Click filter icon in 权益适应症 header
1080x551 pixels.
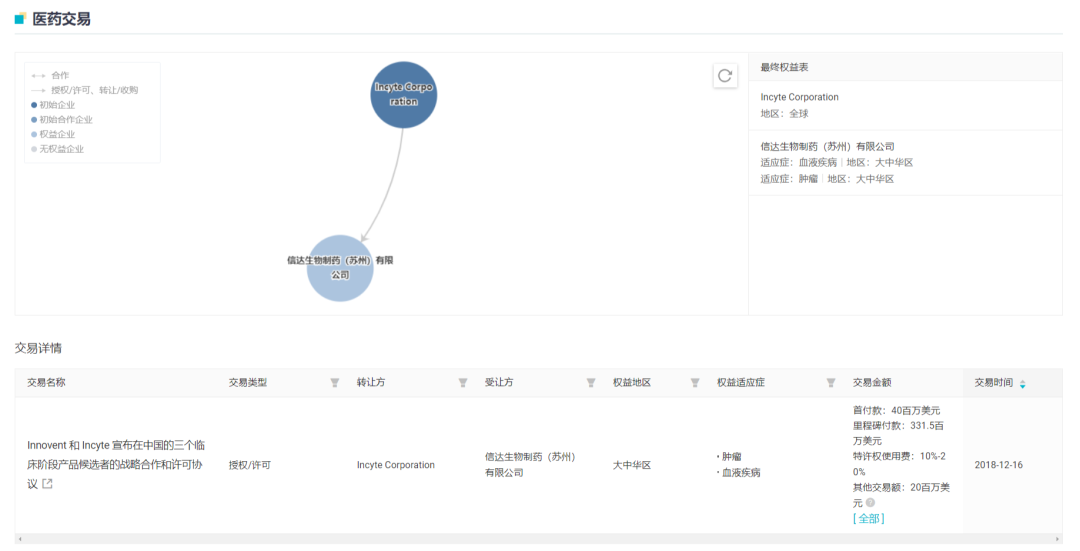831,383
